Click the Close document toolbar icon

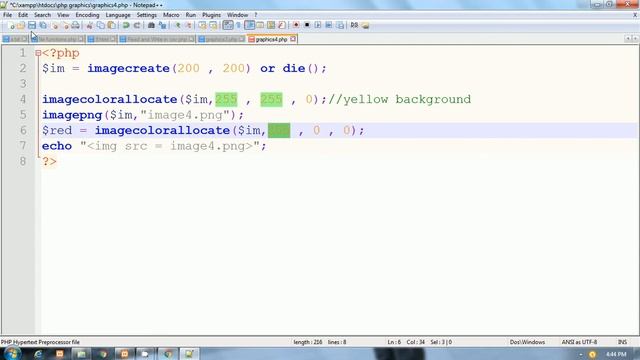pyautogui.click(x=55, y=25)
